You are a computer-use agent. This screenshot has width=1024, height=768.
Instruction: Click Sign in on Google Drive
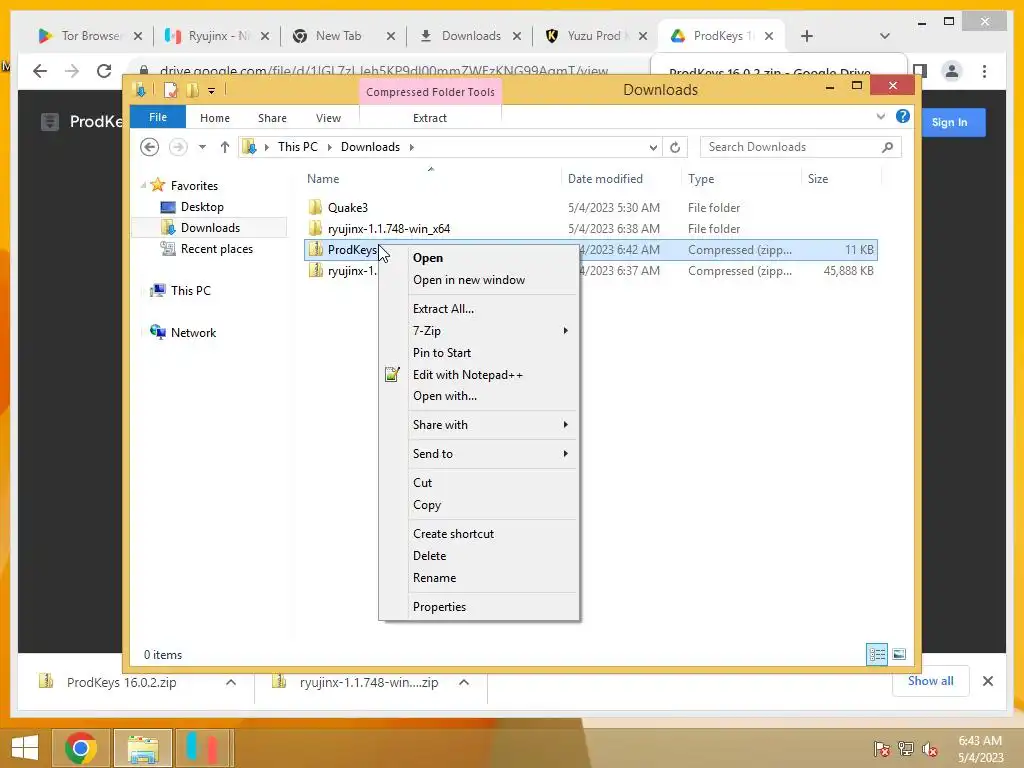click(950, 122)
